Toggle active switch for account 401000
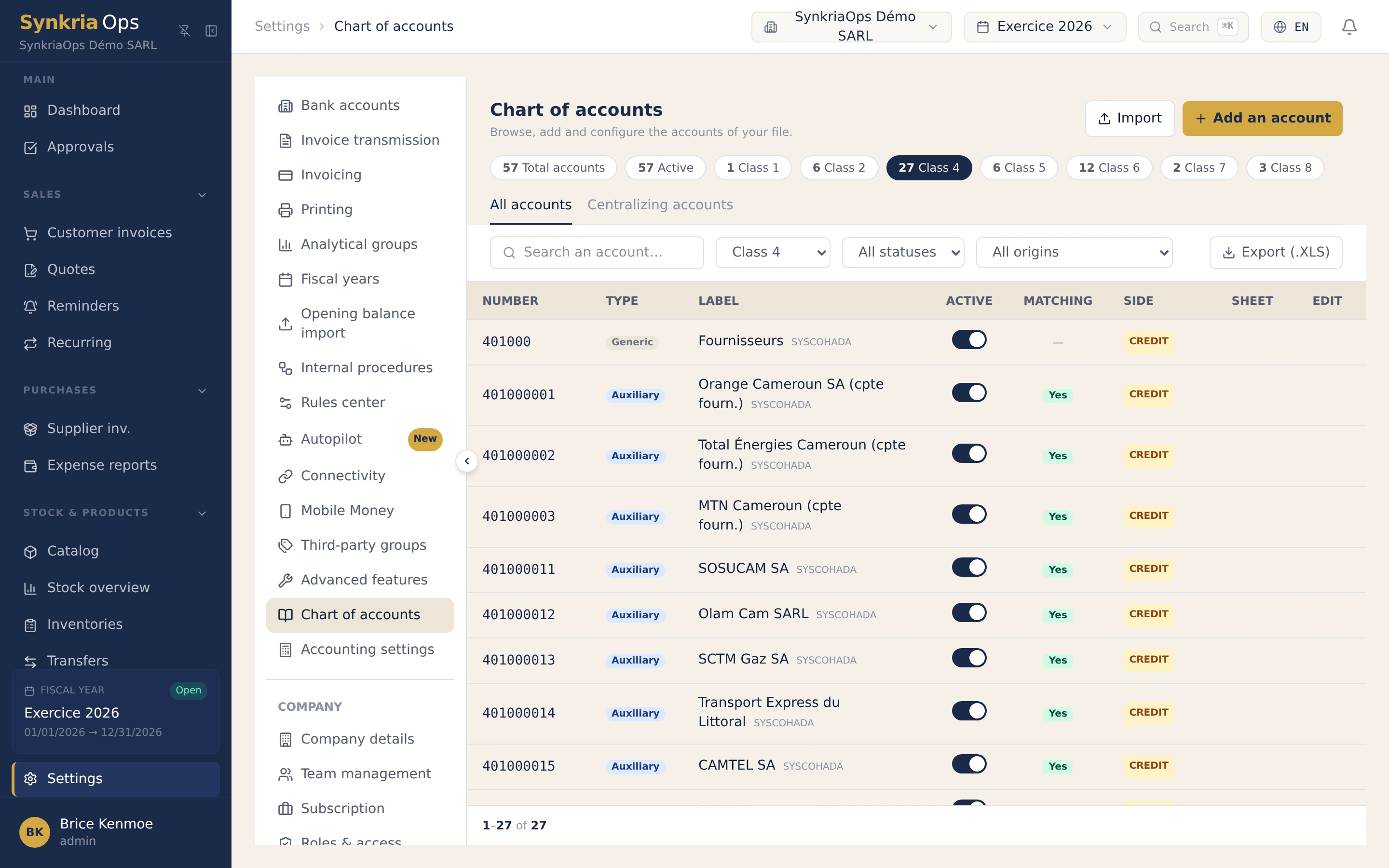The height and width of the screenshot is (868, 1389). 969,340
